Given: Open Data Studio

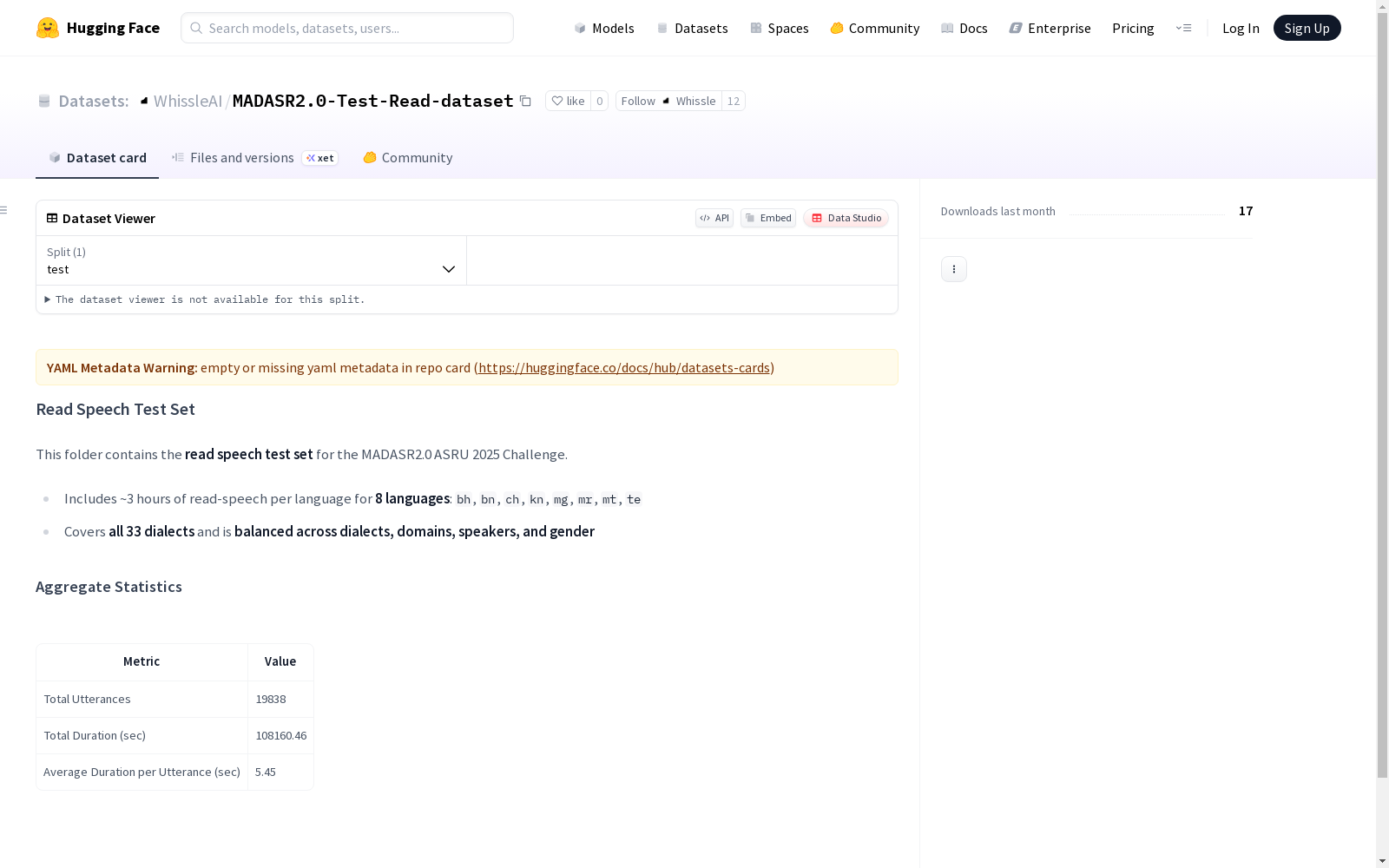Looking at the screenshot, I should point(846,218).
